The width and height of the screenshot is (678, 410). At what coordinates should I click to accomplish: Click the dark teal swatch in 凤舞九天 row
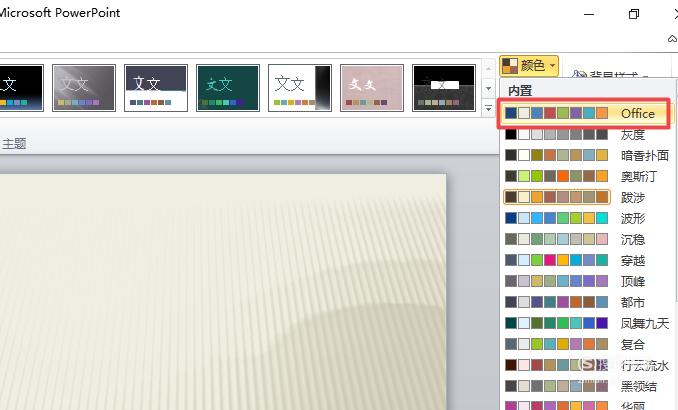coord(511,323)
